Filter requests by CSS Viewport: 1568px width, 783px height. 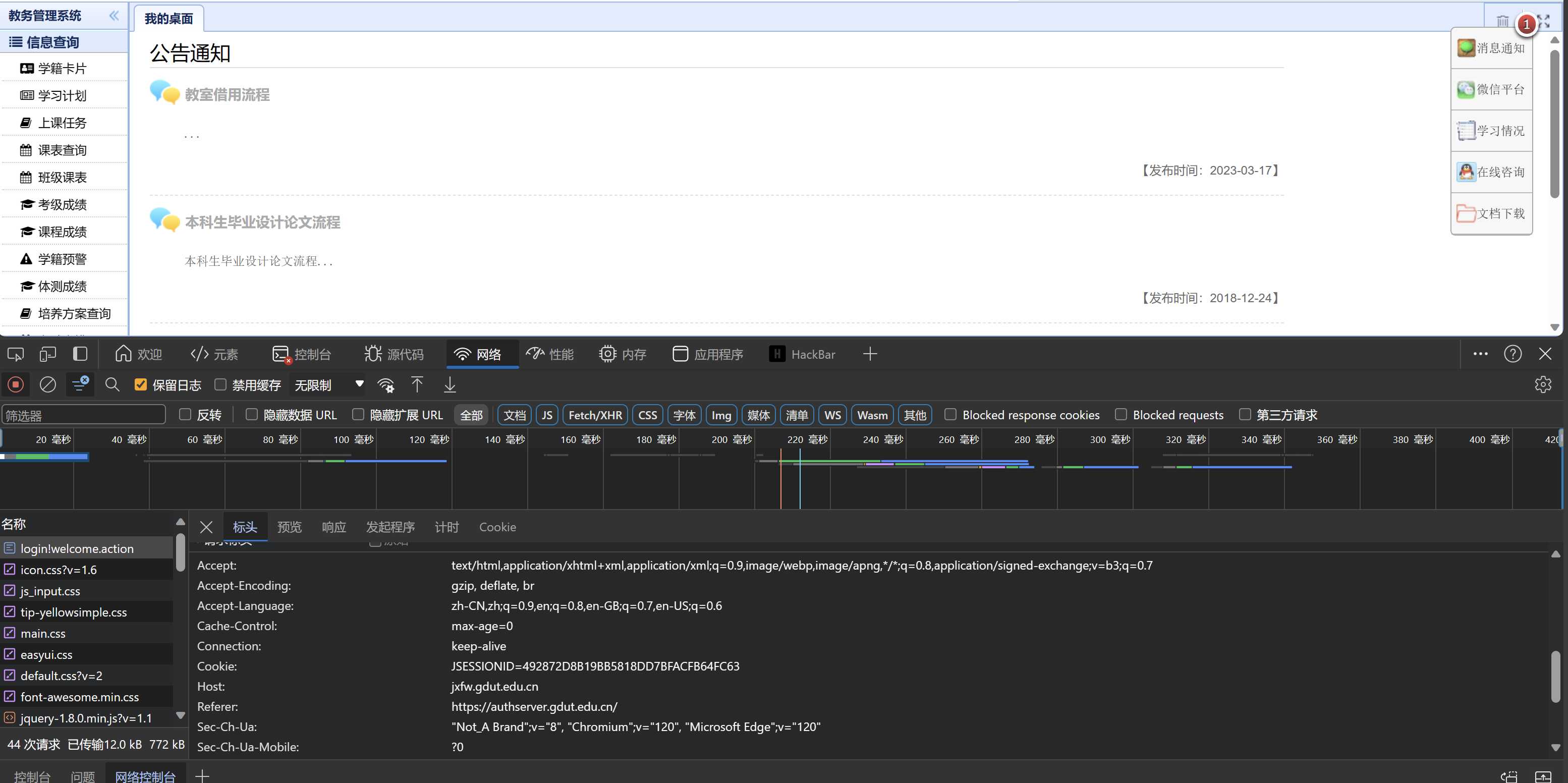pos(648,415)
